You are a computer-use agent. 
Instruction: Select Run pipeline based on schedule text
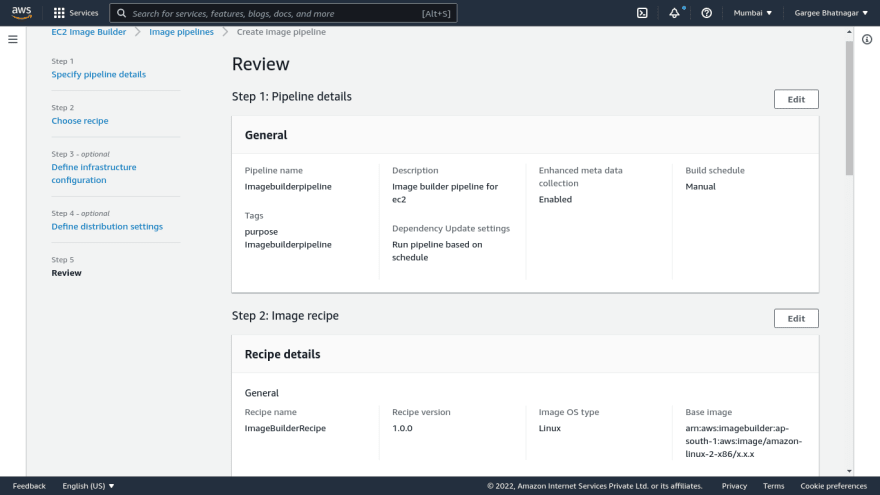coord(437,251)
